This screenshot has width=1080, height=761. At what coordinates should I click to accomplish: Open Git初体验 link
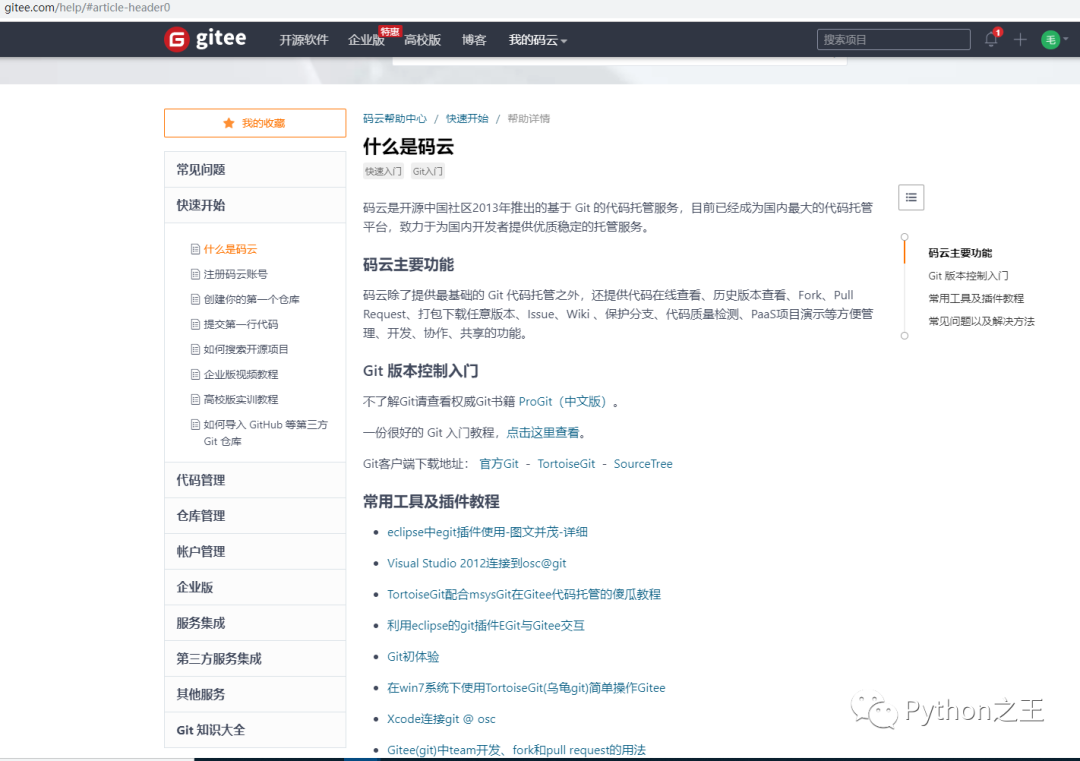click(x=413, y=656)
